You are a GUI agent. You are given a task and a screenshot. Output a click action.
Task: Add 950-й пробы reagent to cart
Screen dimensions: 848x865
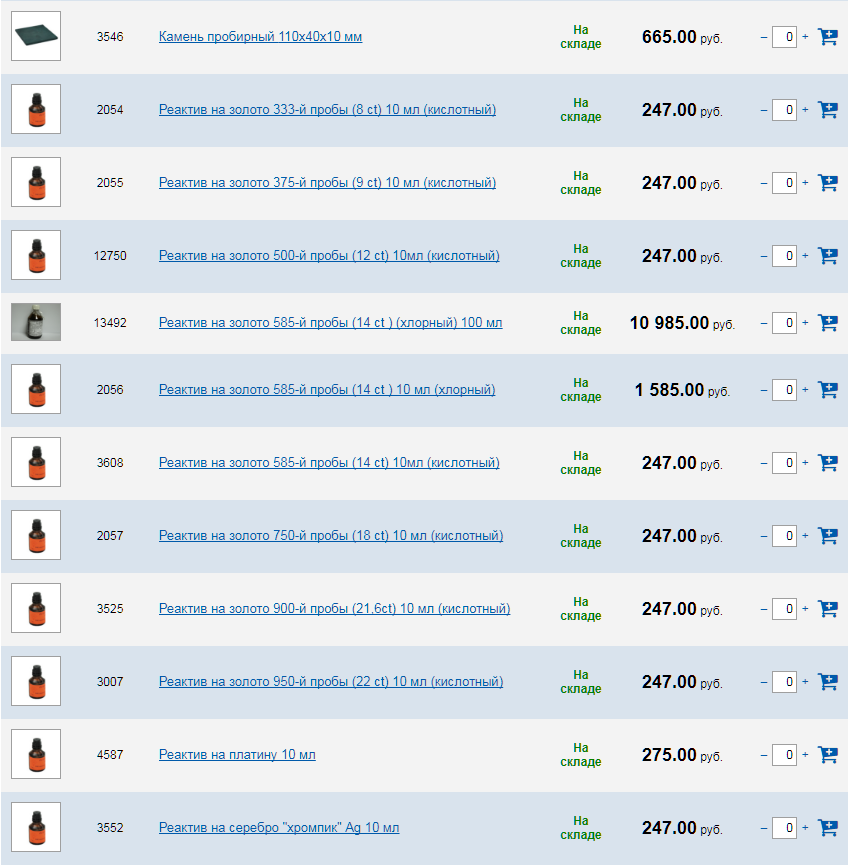(828, 682)
